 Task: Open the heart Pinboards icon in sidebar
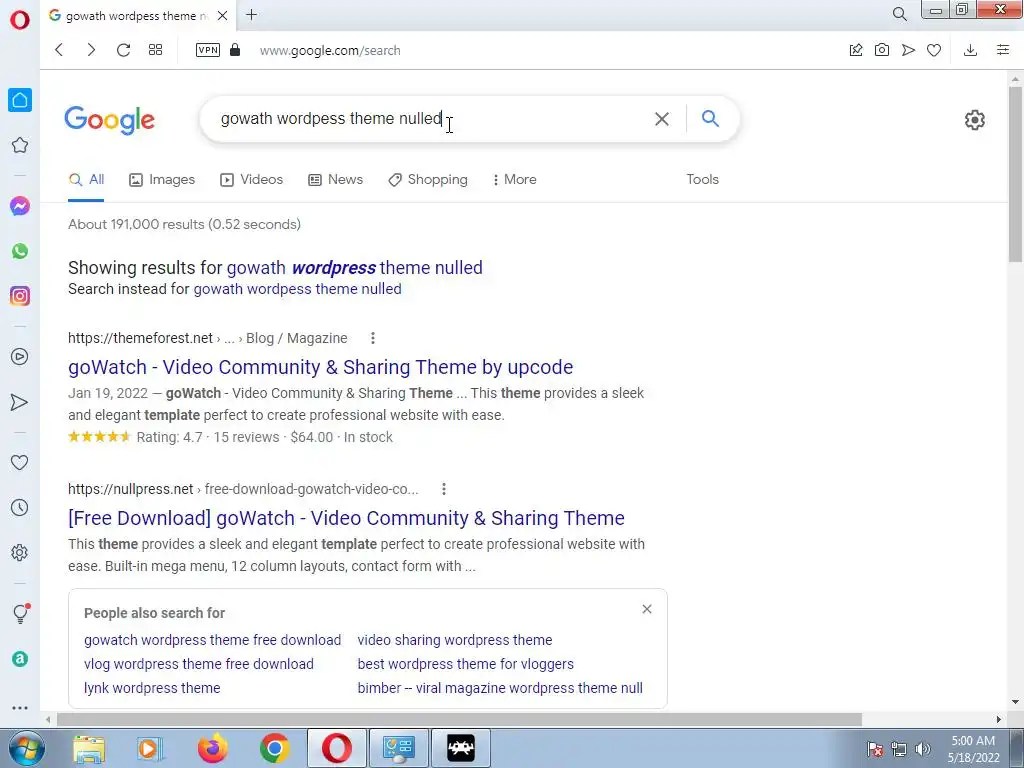20,462
